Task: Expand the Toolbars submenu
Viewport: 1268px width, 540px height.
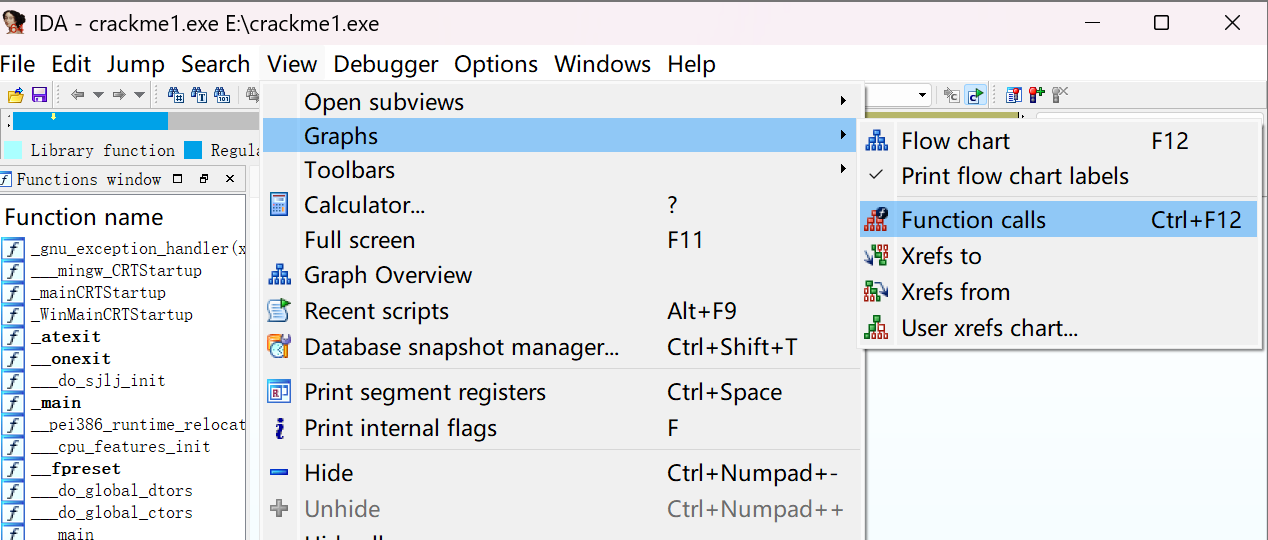Action: [x=560, y=170]
